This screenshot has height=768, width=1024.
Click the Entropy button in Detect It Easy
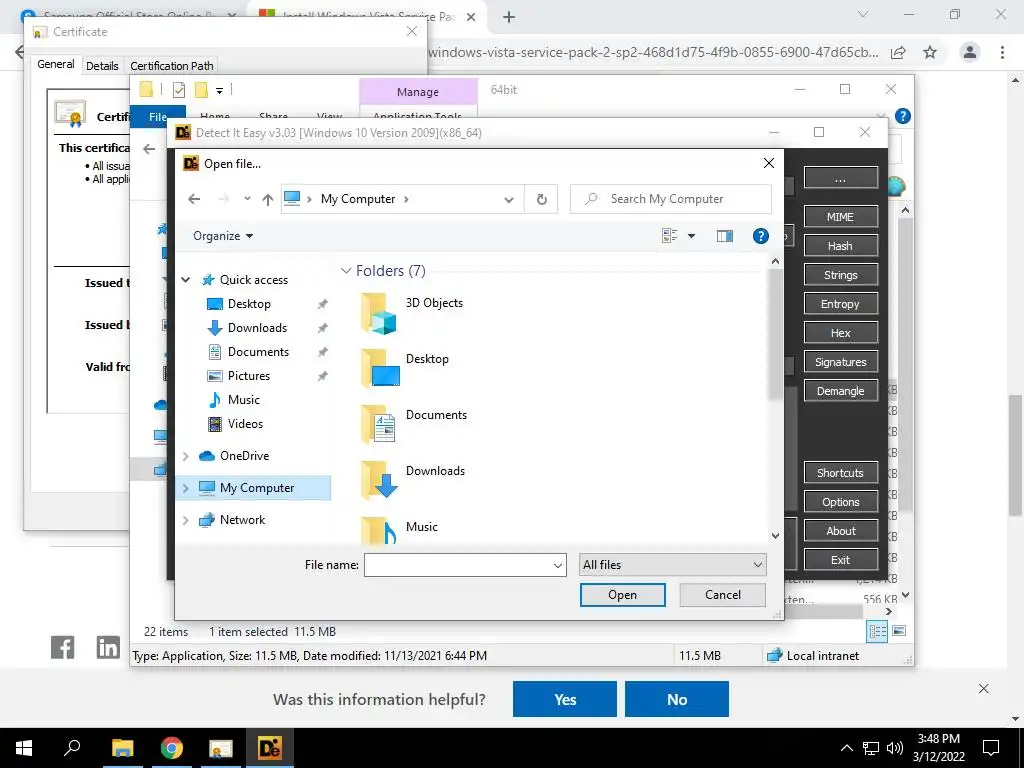click(840, 304)
